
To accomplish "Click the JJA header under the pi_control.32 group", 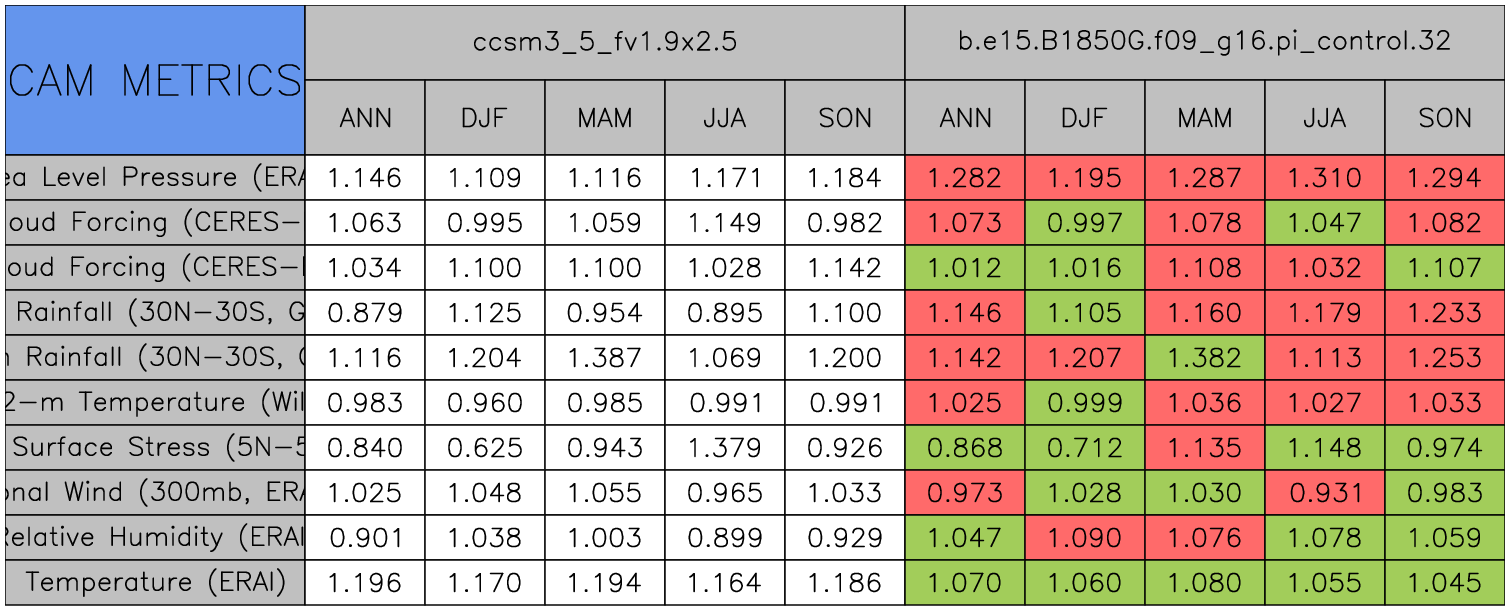I will coord(1324,118).
